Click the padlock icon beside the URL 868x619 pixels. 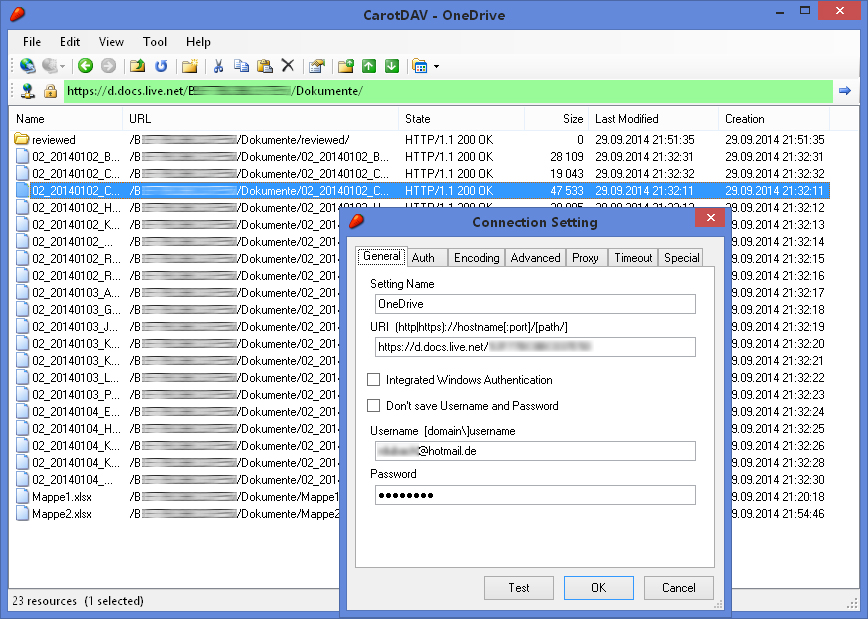(50, 91)
